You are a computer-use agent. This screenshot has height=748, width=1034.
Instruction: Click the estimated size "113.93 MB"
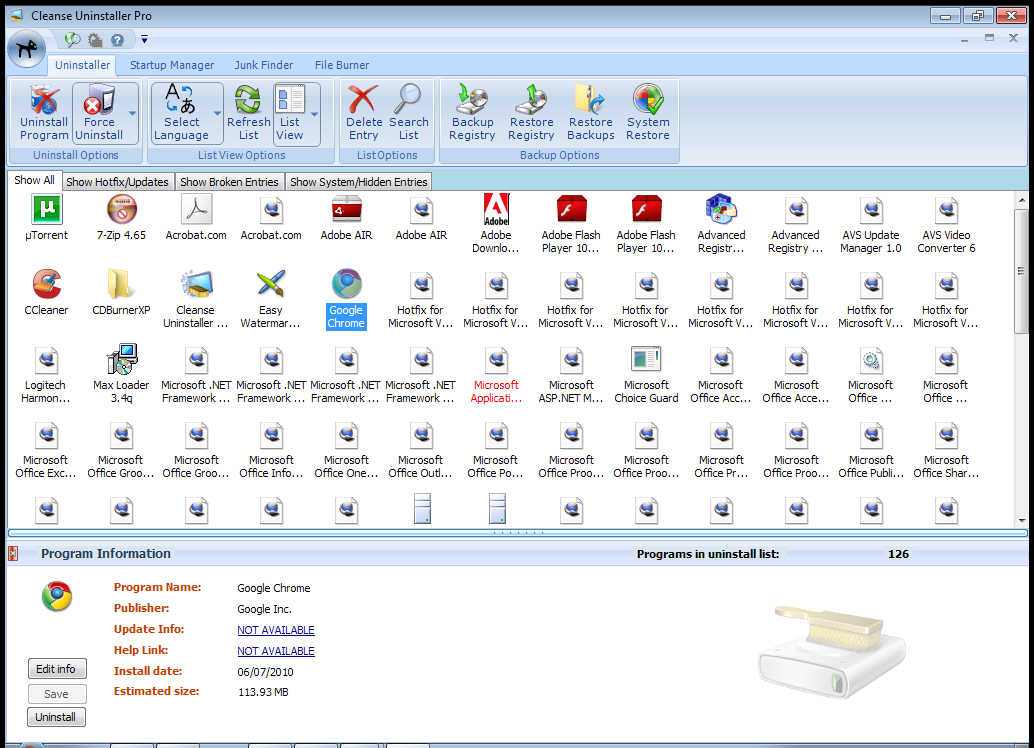click(x=263, y=692)
